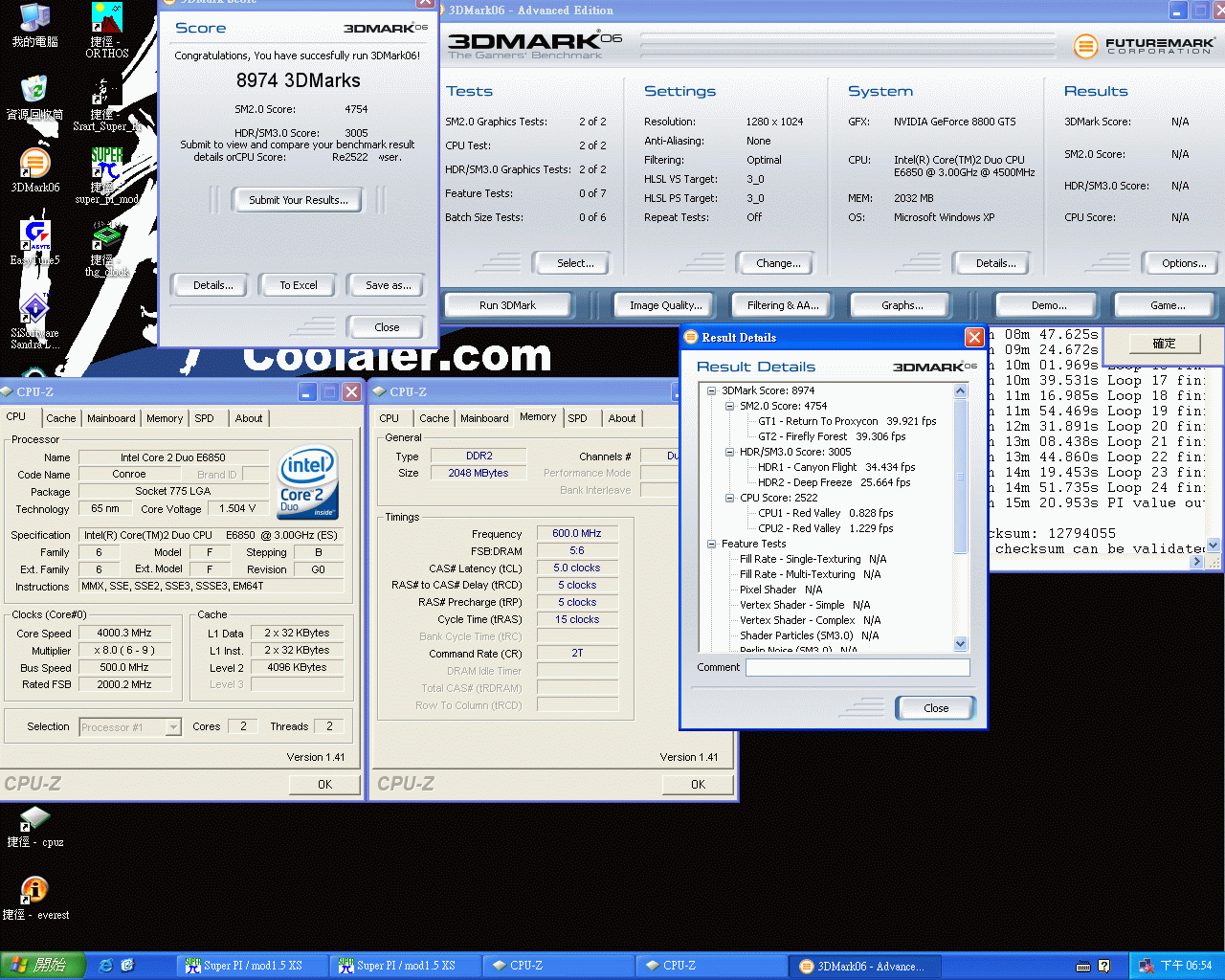Click the Intel Core 2 Duo logo
The width and height of the screenshot is (1225, 980).
click(x=307, y=481)
